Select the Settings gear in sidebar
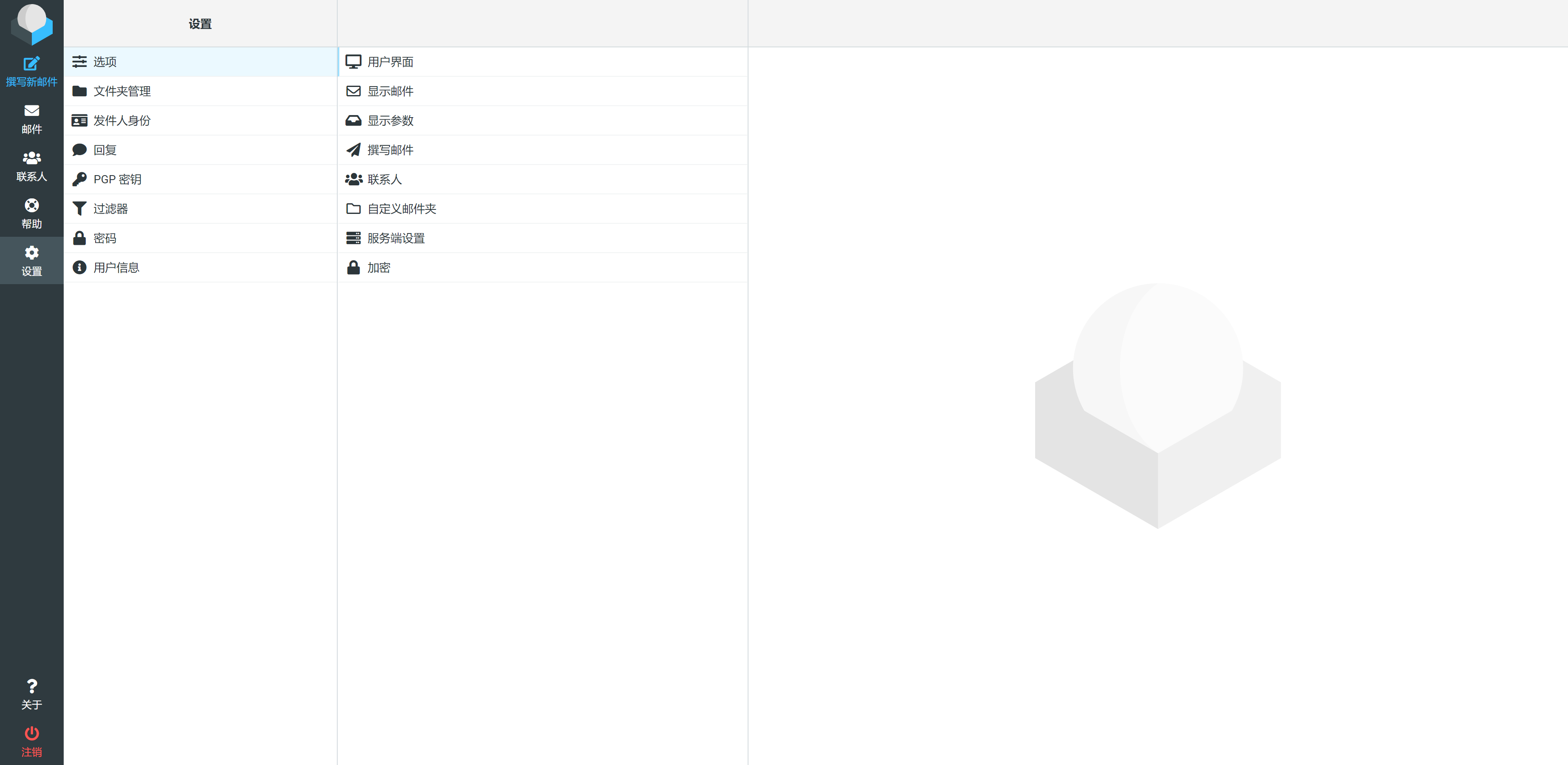This screenshot has height=765, width=1568. click(32, 253)
